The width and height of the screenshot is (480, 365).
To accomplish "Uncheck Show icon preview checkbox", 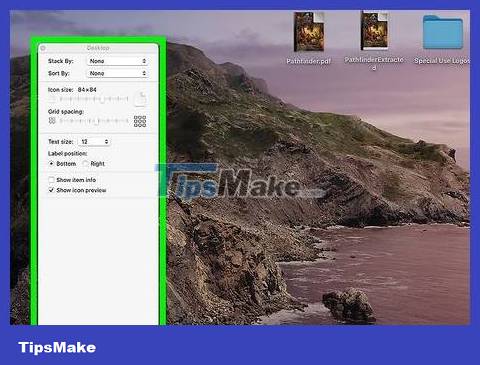I will coord(51,190).
